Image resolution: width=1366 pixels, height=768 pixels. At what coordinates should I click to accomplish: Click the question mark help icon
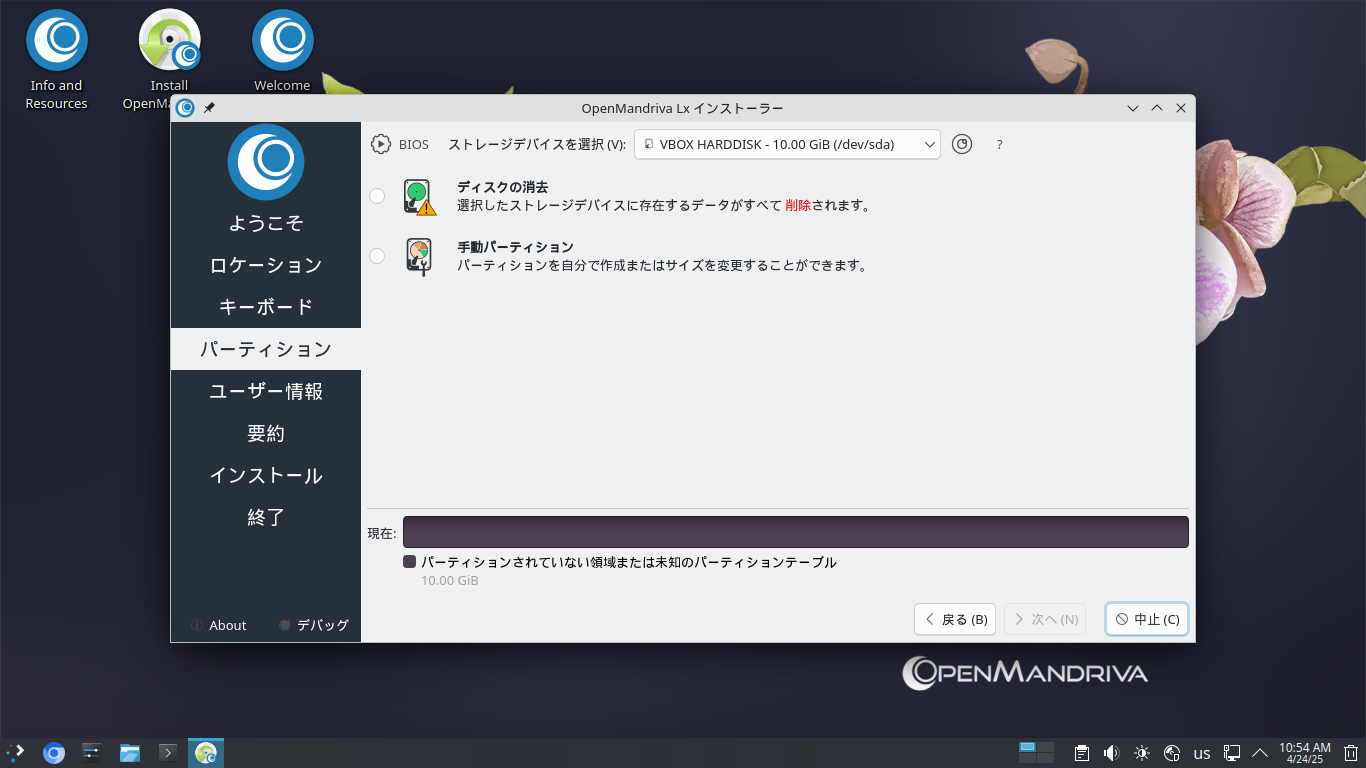click(x=999, y=144)
